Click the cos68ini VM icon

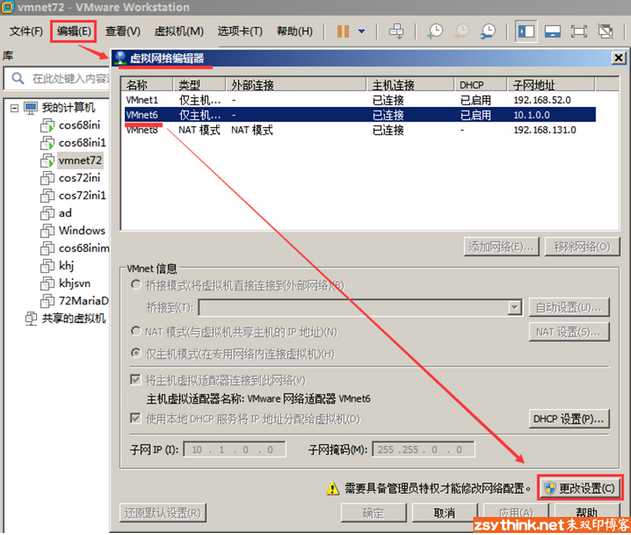pyautogui.click(x=47, y=126)
